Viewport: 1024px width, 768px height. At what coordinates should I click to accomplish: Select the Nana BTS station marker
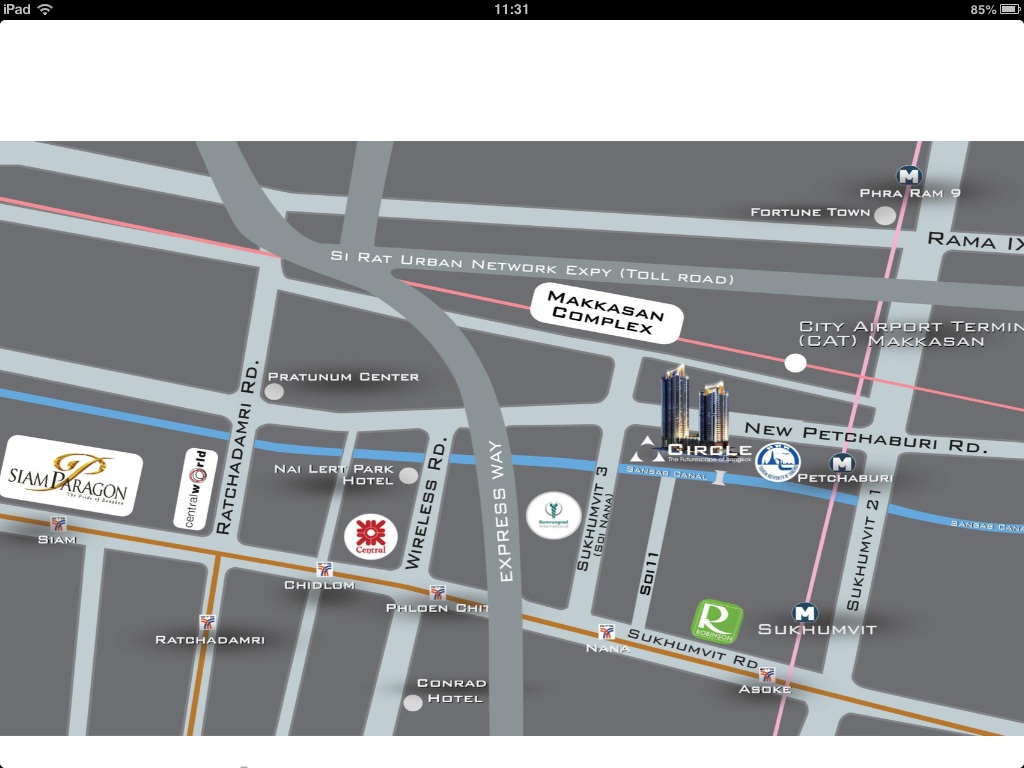(x=605, y=631)
